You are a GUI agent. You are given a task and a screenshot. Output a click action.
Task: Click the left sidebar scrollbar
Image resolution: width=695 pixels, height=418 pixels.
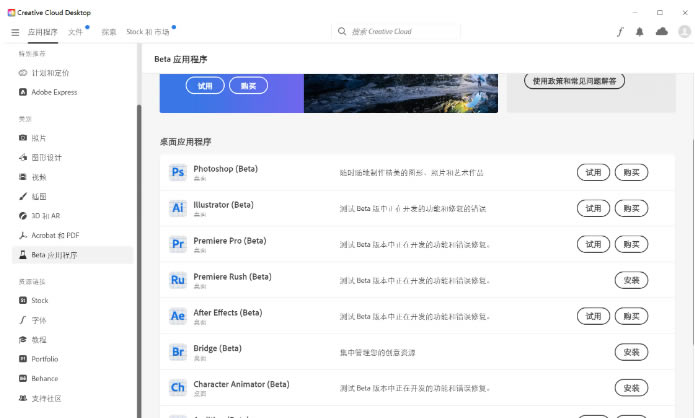pyautogui.click(x=139, y=262)
